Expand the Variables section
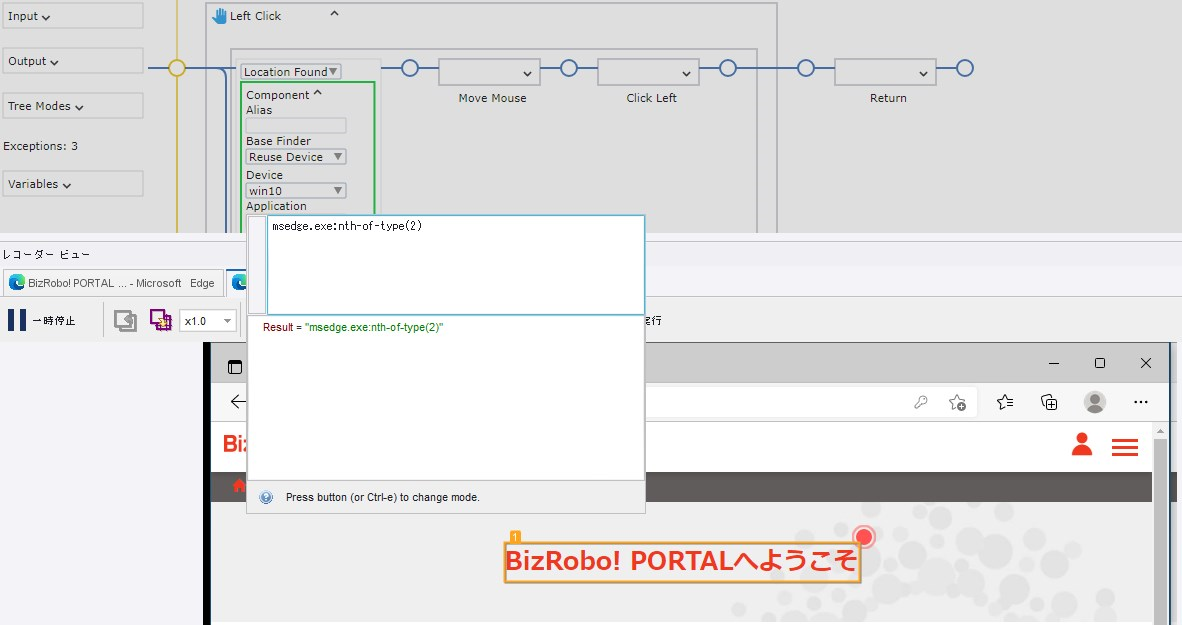The width and height of the screenshot is (1182, 625). pyautogui.click(x=72, y=184)
